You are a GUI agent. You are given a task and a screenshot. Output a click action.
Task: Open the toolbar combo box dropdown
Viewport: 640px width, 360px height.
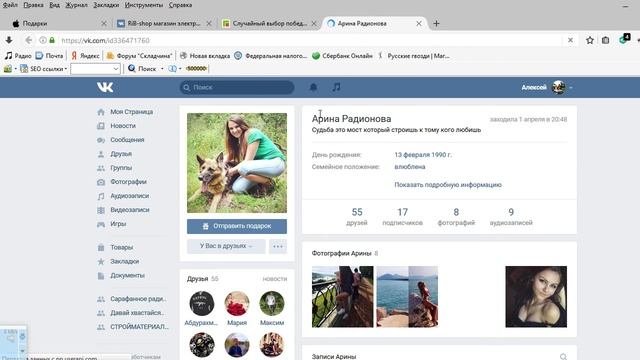(x=116, y=69)
